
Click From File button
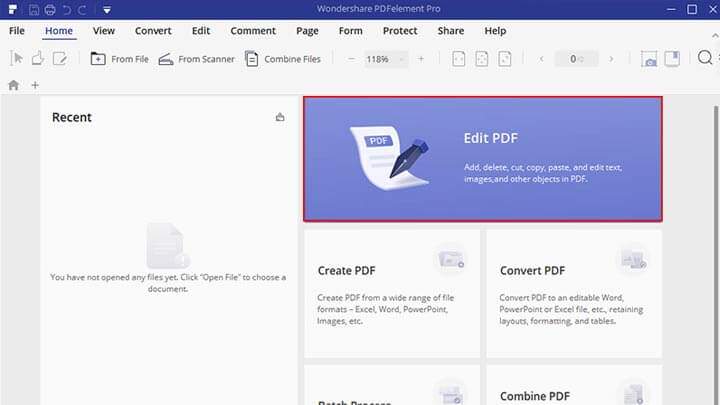point(119,59)
